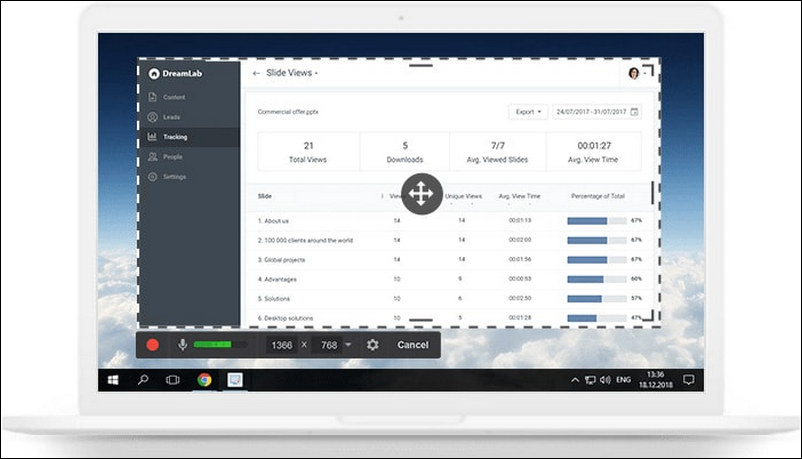Cancel the screen recording

pos(412,345)
